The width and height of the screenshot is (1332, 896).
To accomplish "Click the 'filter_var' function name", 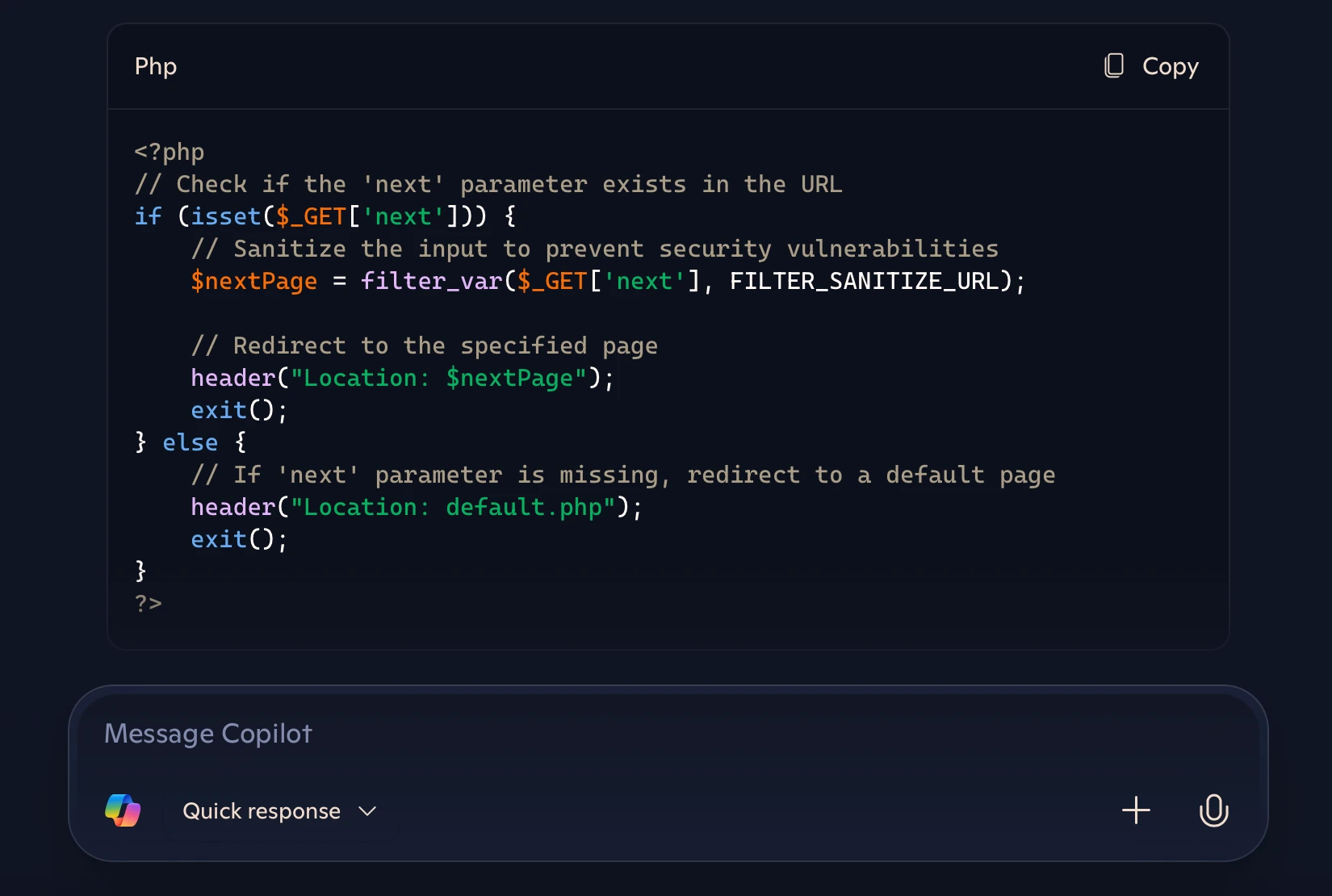I will pos(432,281).
